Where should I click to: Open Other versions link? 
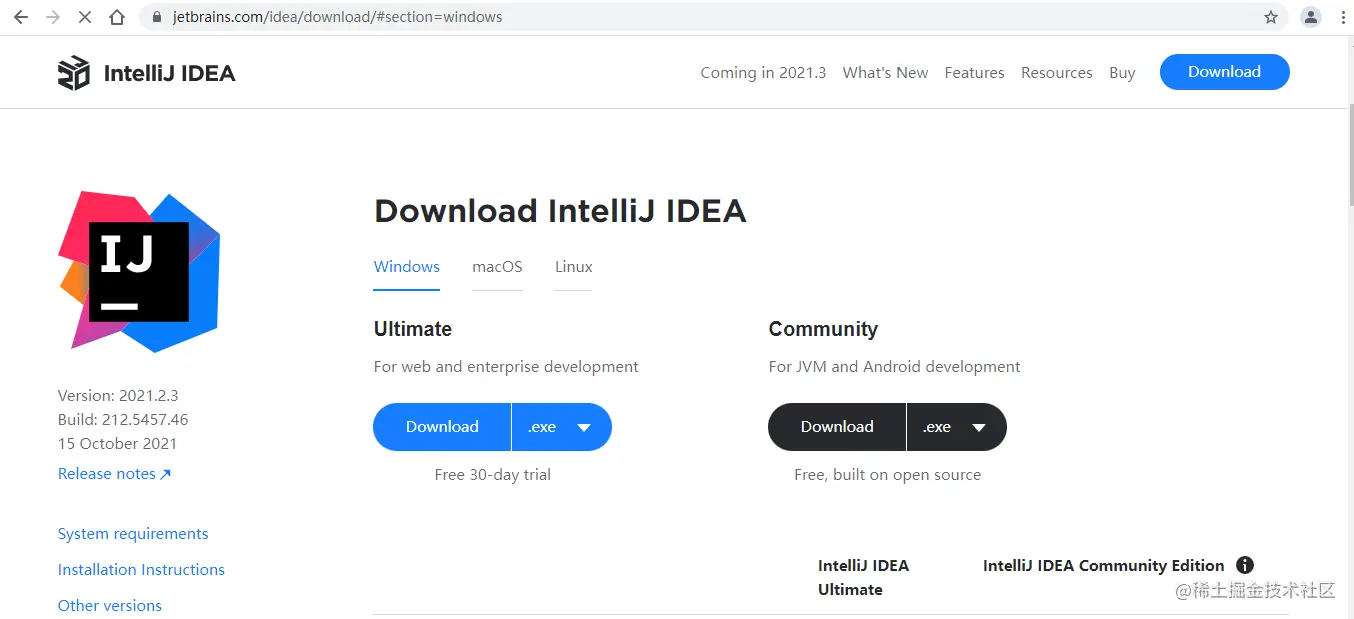[110, 606]
